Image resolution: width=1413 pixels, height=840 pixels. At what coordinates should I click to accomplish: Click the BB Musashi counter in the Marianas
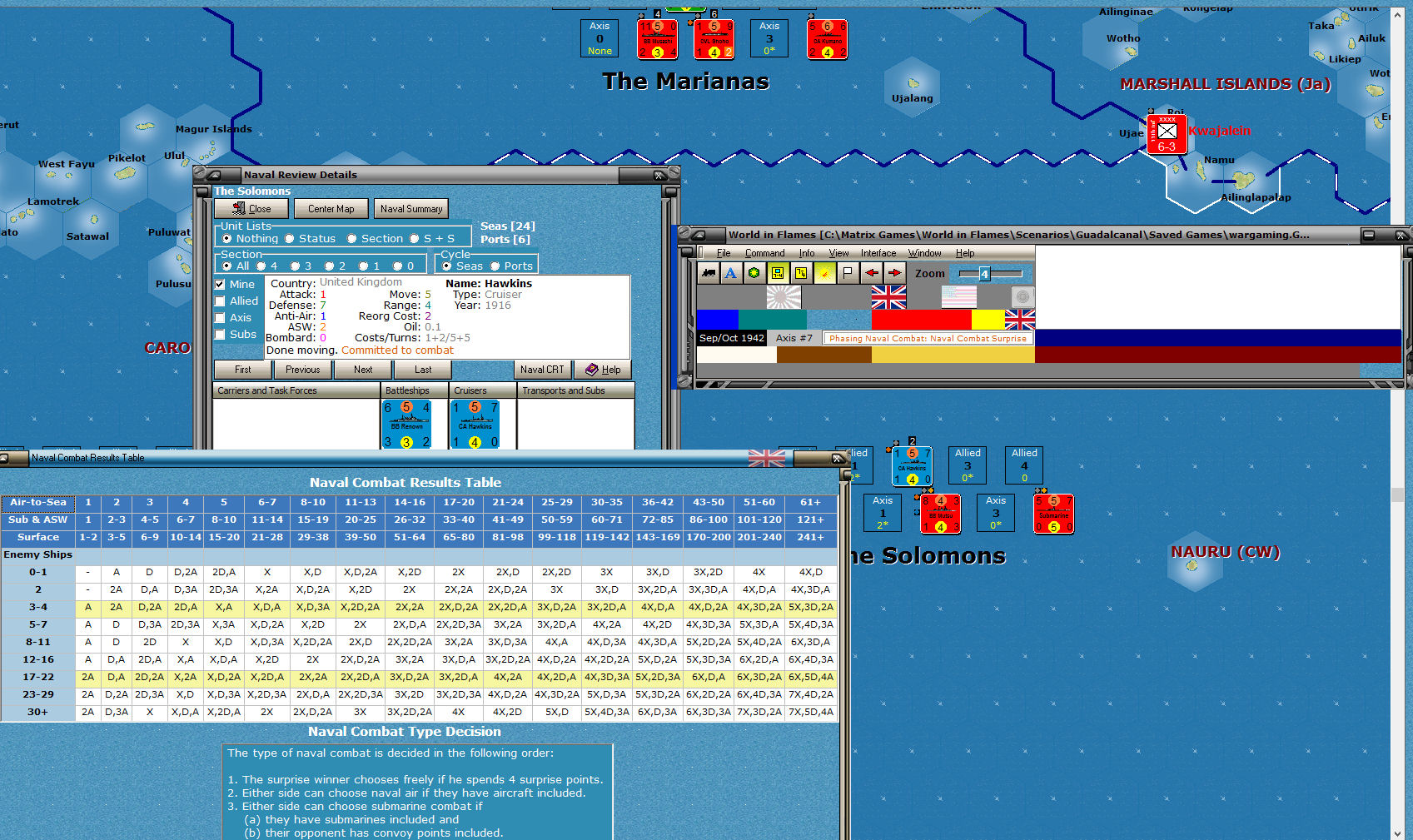click(x=657, y=39)
